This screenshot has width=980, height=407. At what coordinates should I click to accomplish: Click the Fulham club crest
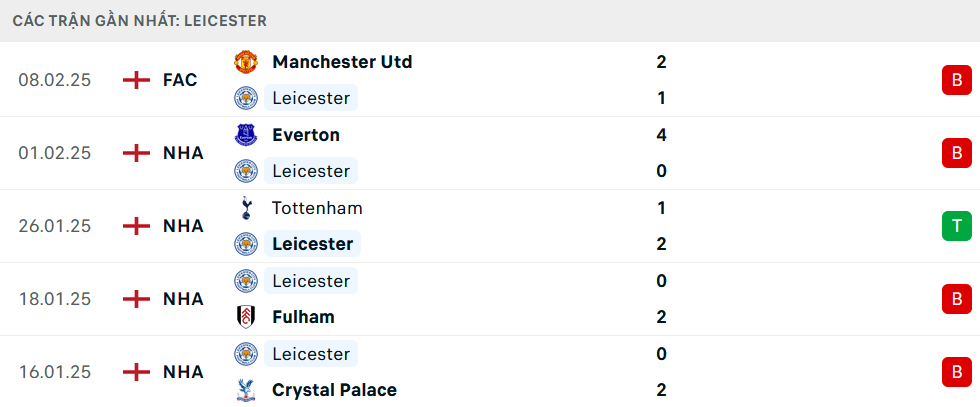[x=245, y=317]
